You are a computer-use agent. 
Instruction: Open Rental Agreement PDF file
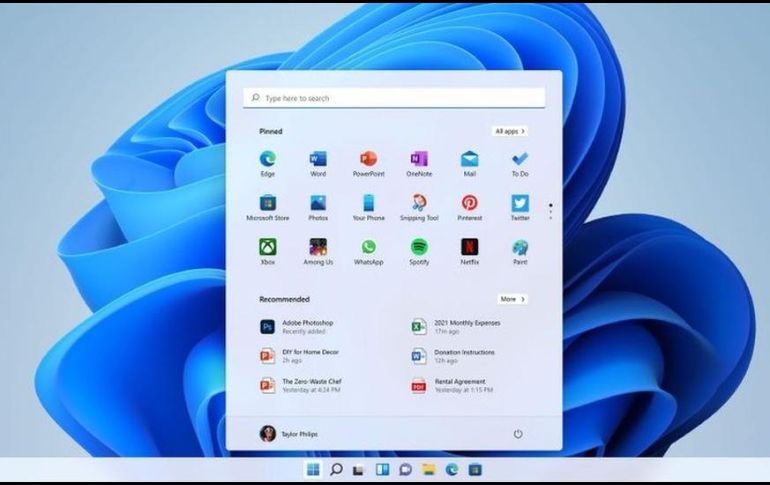coord(452,385)
